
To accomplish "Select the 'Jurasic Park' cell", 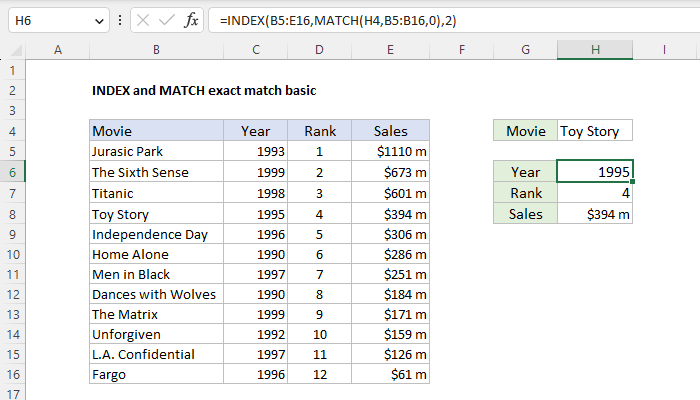I will [x=156, y=151].
